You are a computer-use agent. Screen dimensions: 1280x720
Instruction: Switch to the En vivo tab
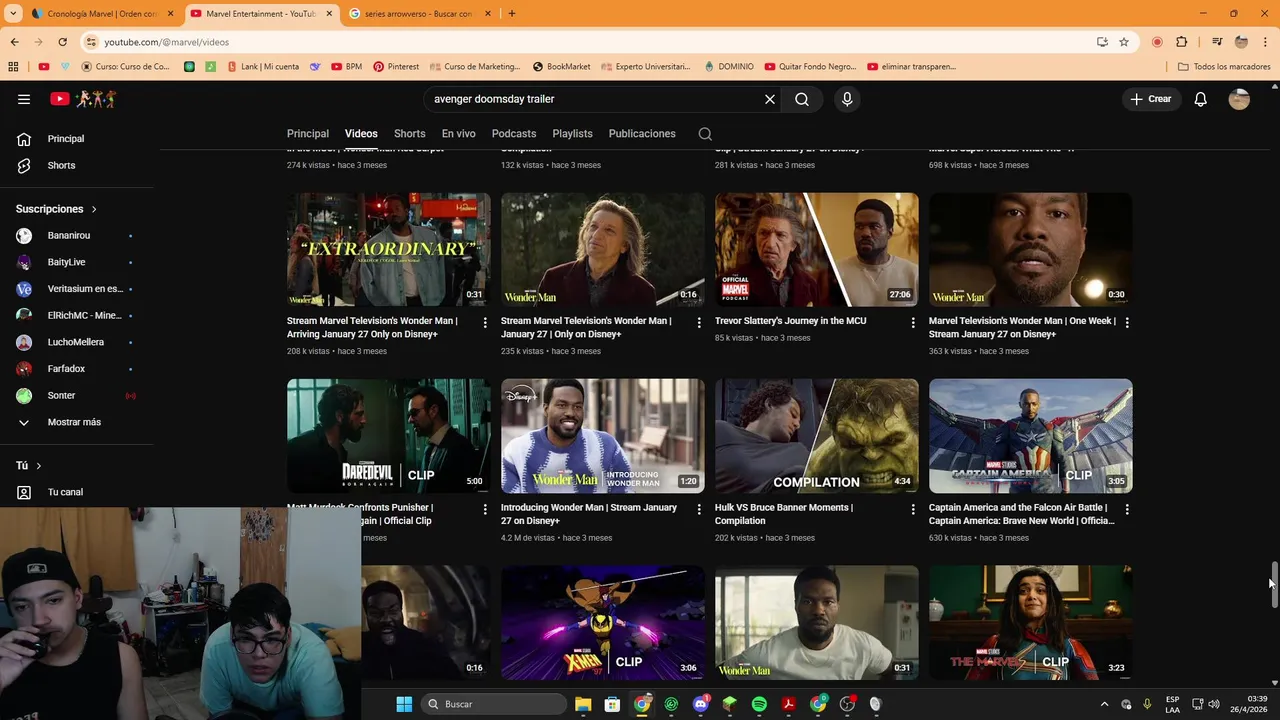[459, 134]
